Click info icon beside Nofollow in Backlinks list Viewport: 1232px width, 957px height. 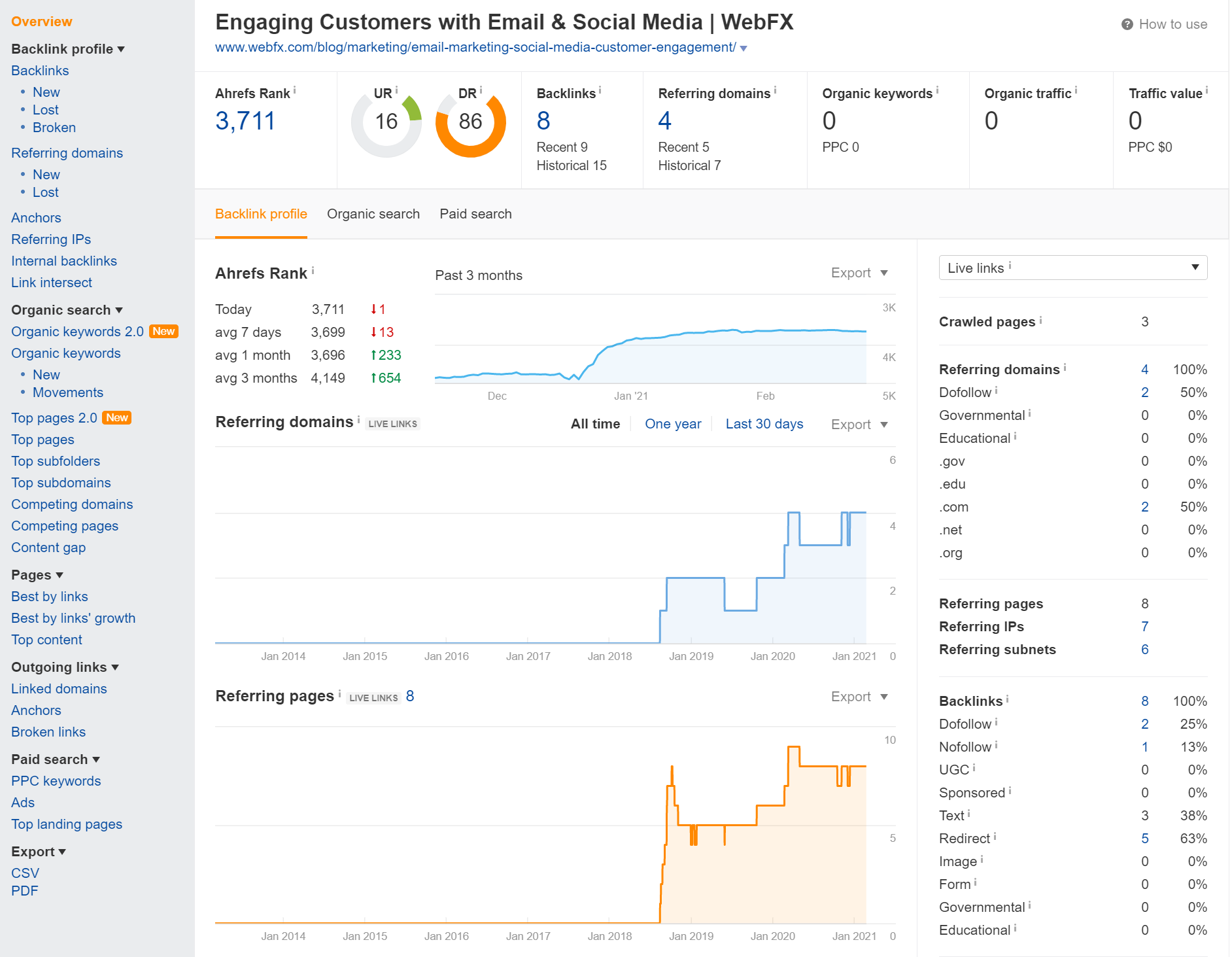pyautogui.click(x=996, y=745)
